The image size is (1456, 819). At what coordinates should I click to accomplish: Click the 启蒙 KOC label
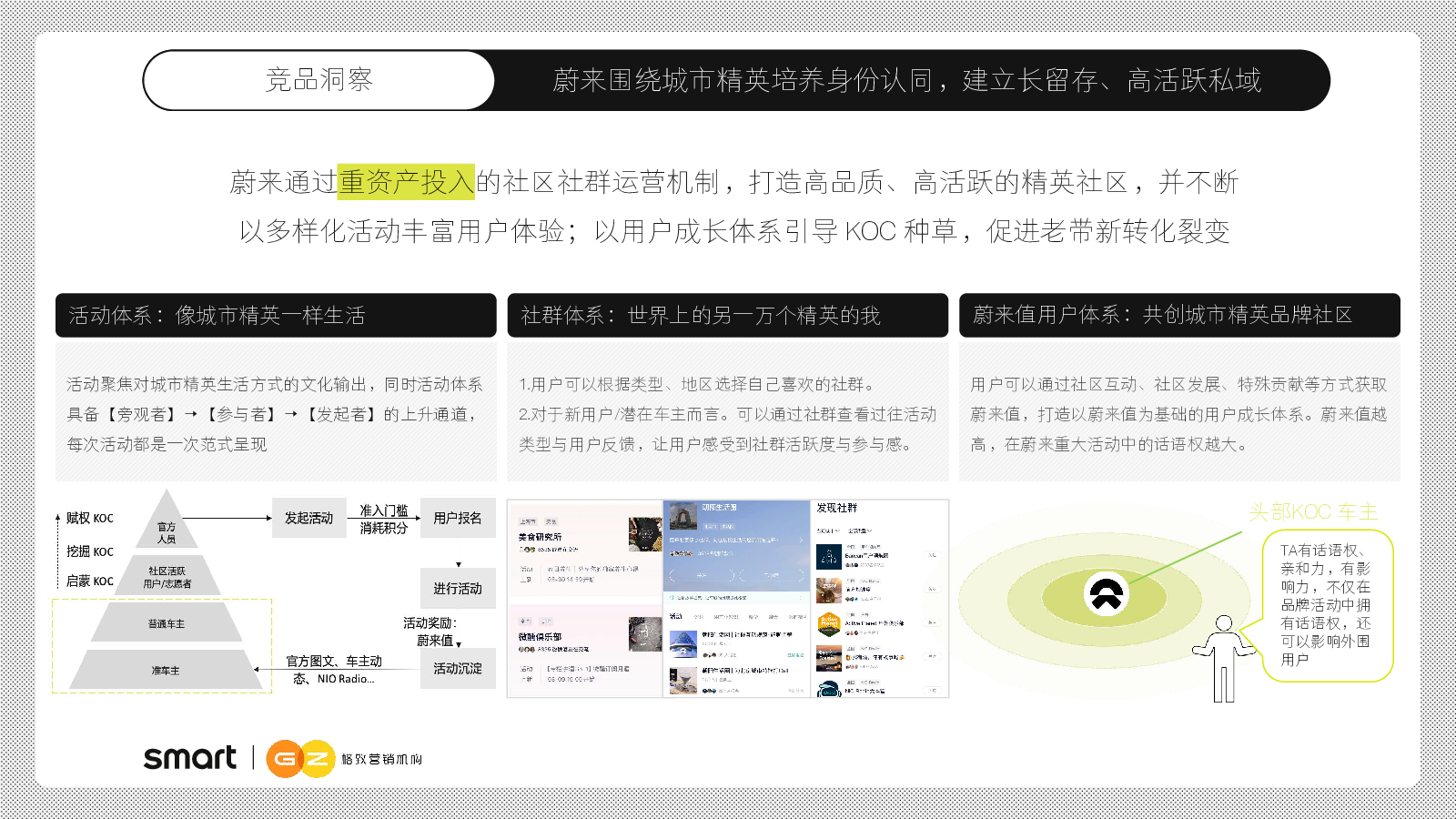coord(90,581)
